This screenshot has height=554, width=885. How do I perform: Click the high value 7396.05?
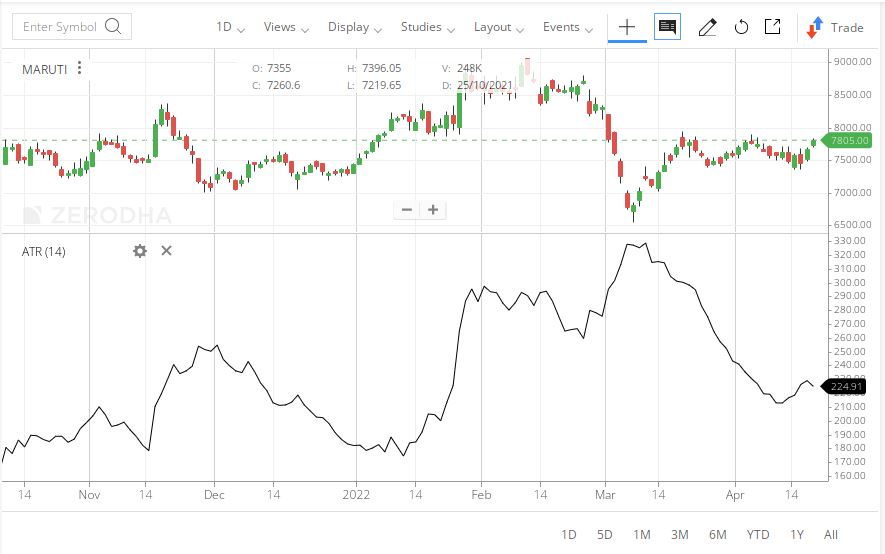point(382,68)
